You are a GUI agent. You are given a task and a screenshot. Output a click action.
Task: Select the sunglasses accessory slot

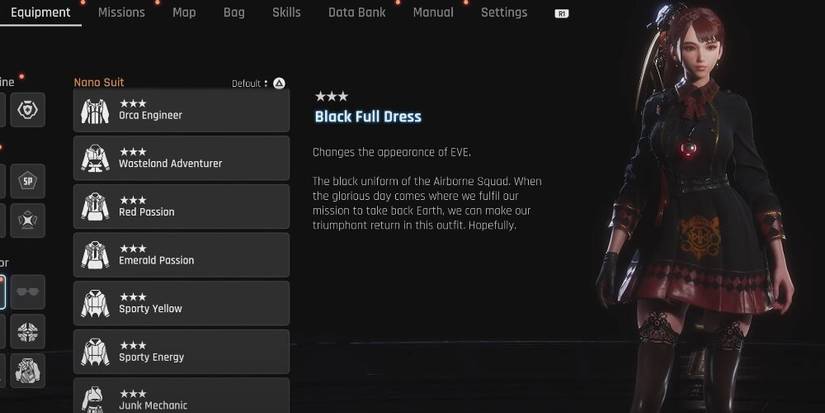coord(28,292)
